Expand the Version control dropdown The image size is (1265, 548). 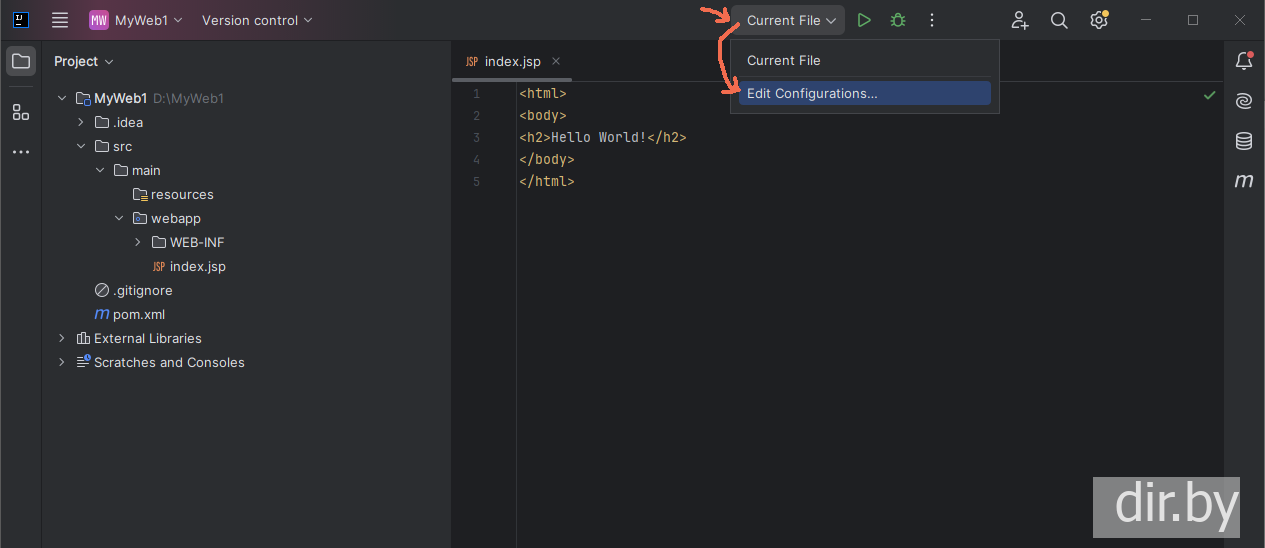tap(257, 20)
